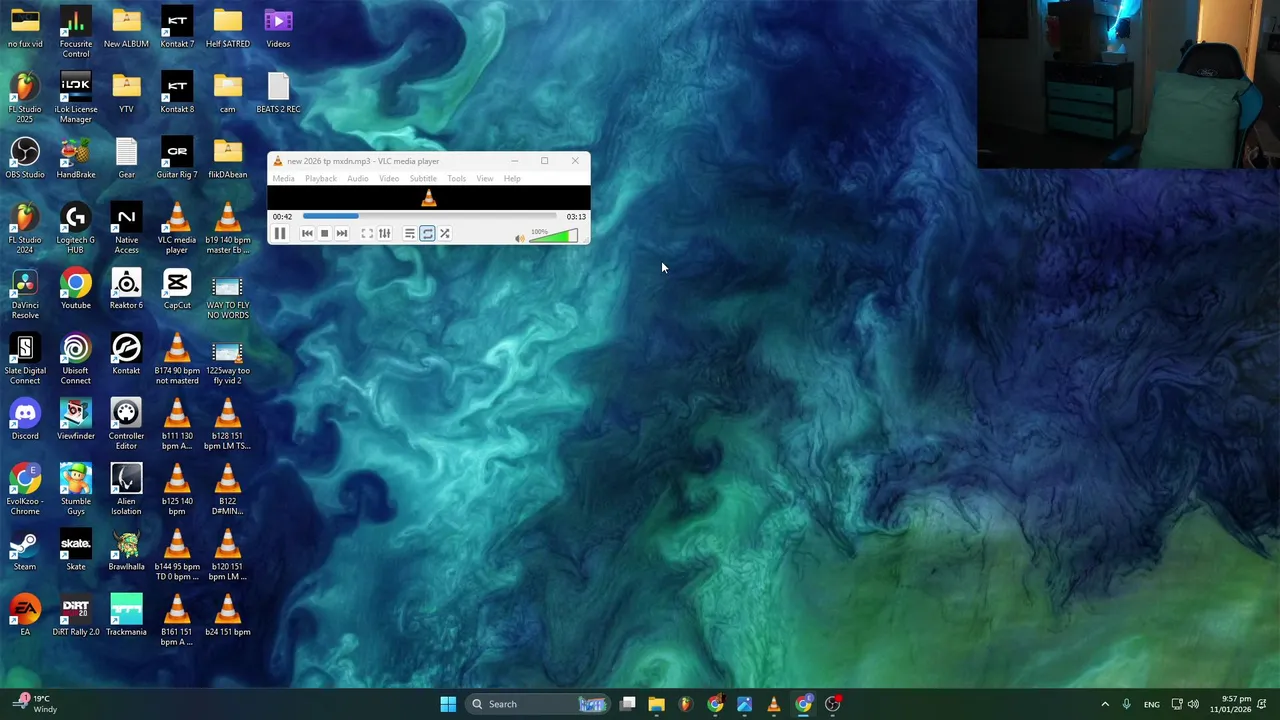Open the Subtitle menu in VLC
1280x720 pixels.
point(423,178)
